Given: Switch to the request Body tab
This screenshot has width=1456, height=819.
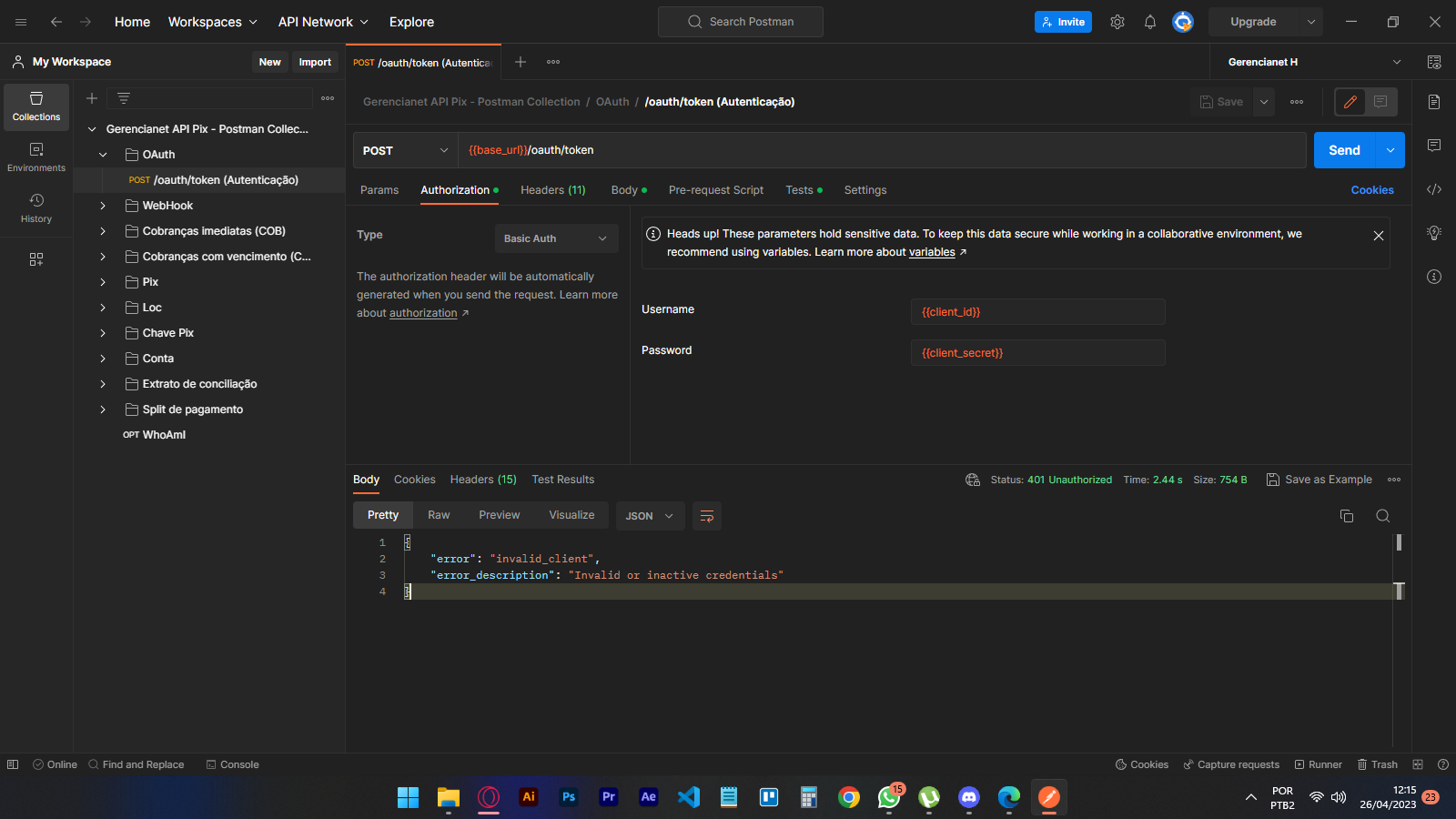Looking at the screenshot, I should (629, 190).
